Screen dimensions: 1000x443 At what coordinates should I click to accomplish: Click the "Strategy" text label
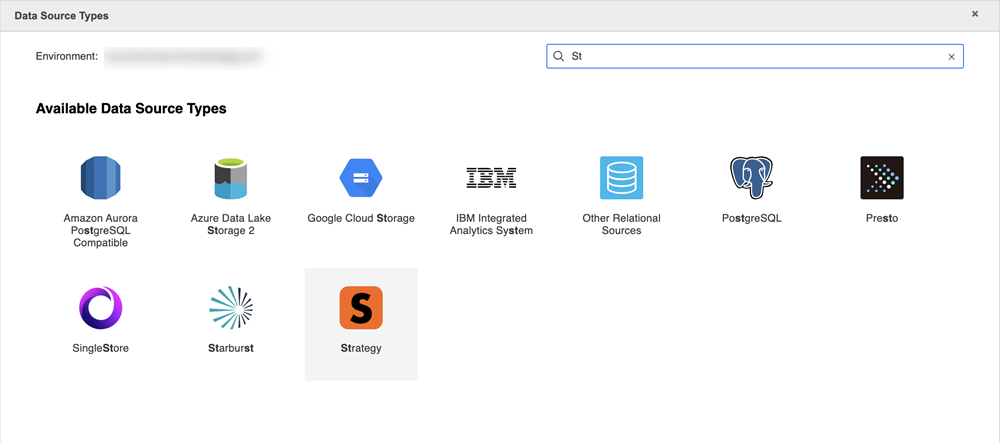pos(361,349)
